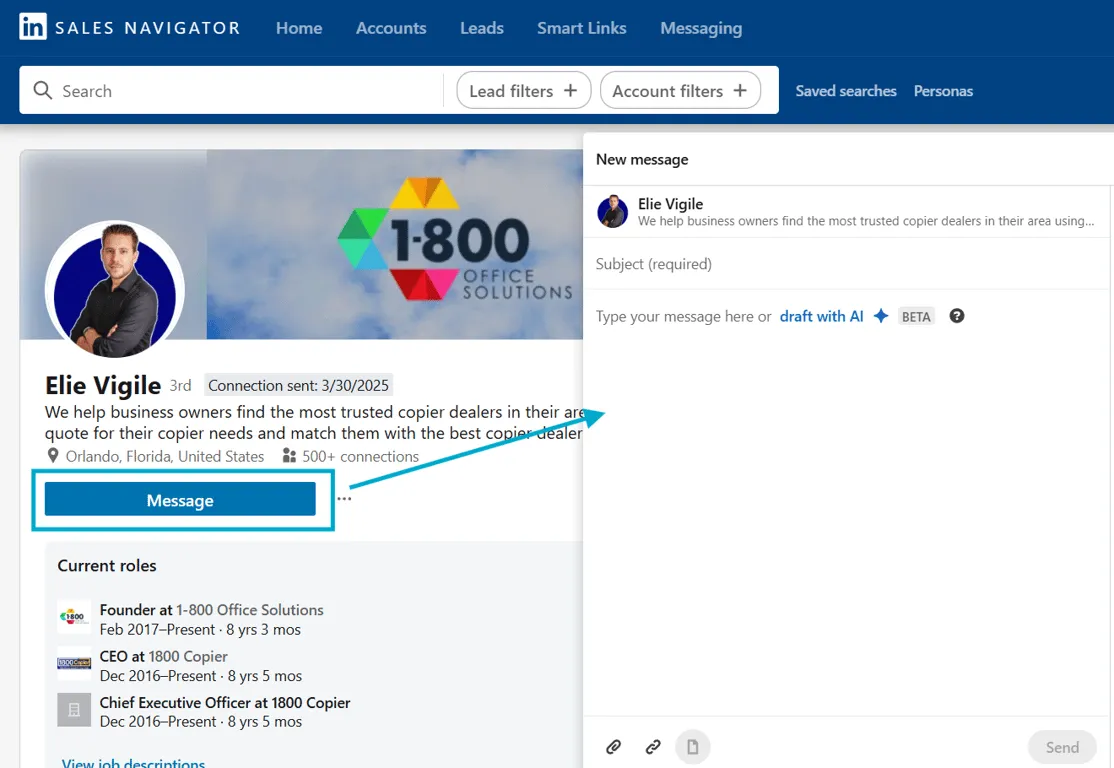Open the View job descriptions link
The image size is (1114, 768).
133,763
